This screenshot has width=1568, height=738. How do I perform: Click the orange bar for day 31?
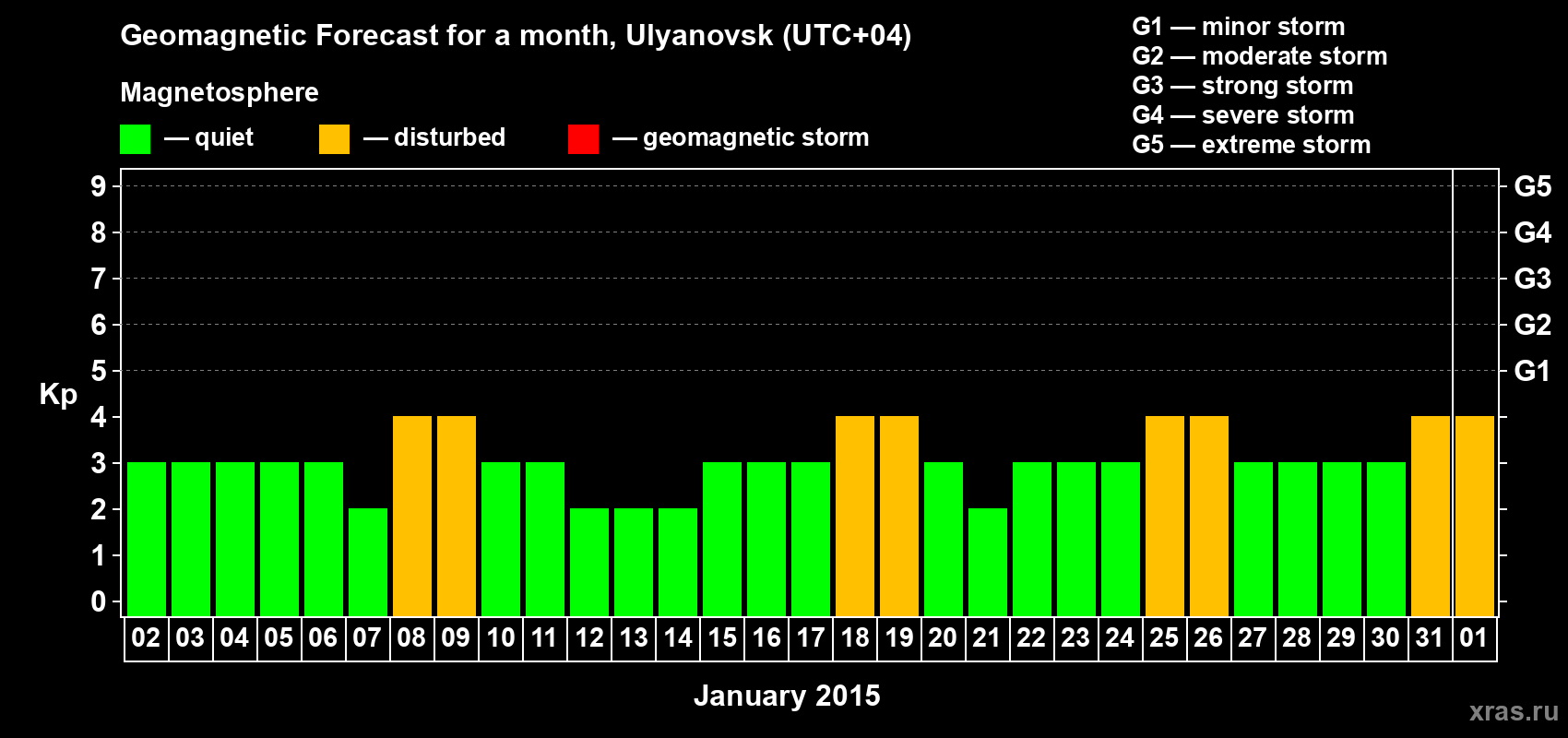pos(1431,516)
